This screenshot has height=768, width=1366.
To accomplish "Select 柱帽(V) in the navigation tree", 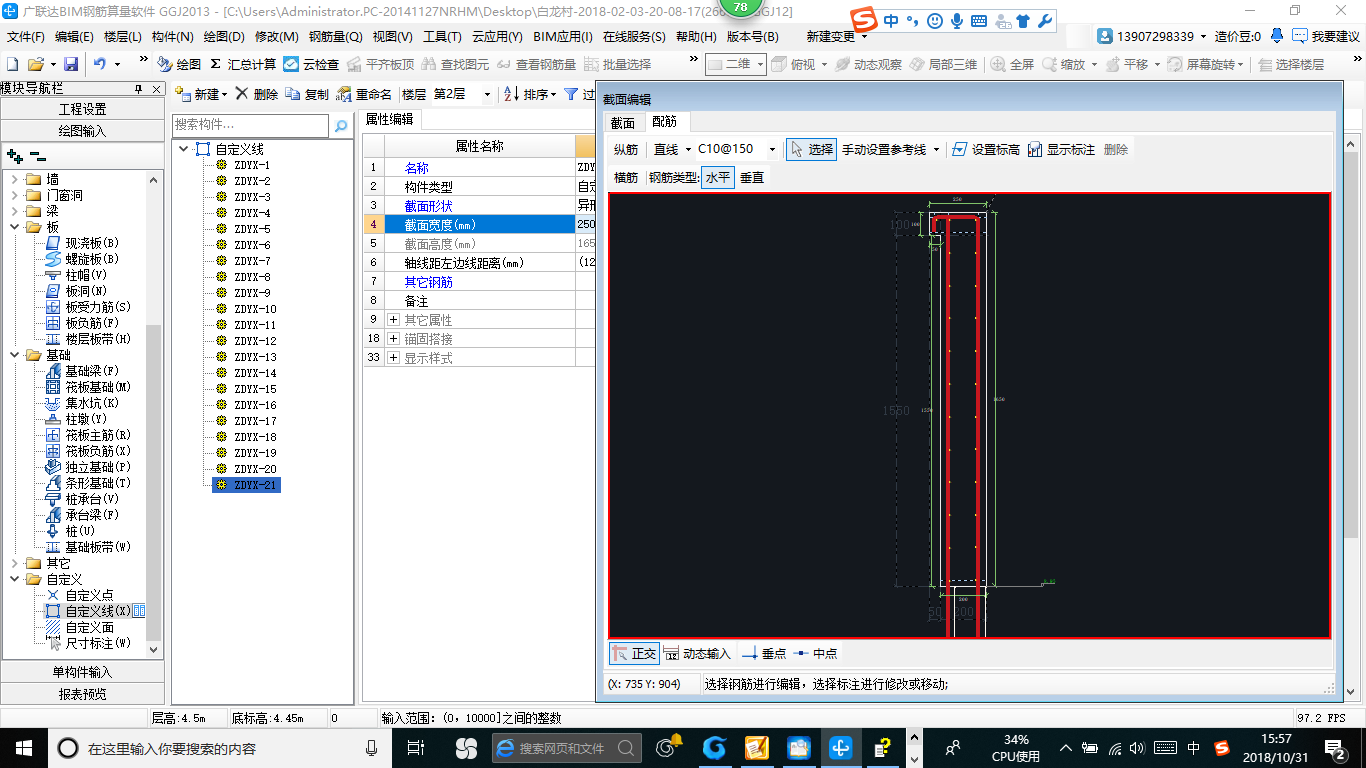I will coord(77,275).
